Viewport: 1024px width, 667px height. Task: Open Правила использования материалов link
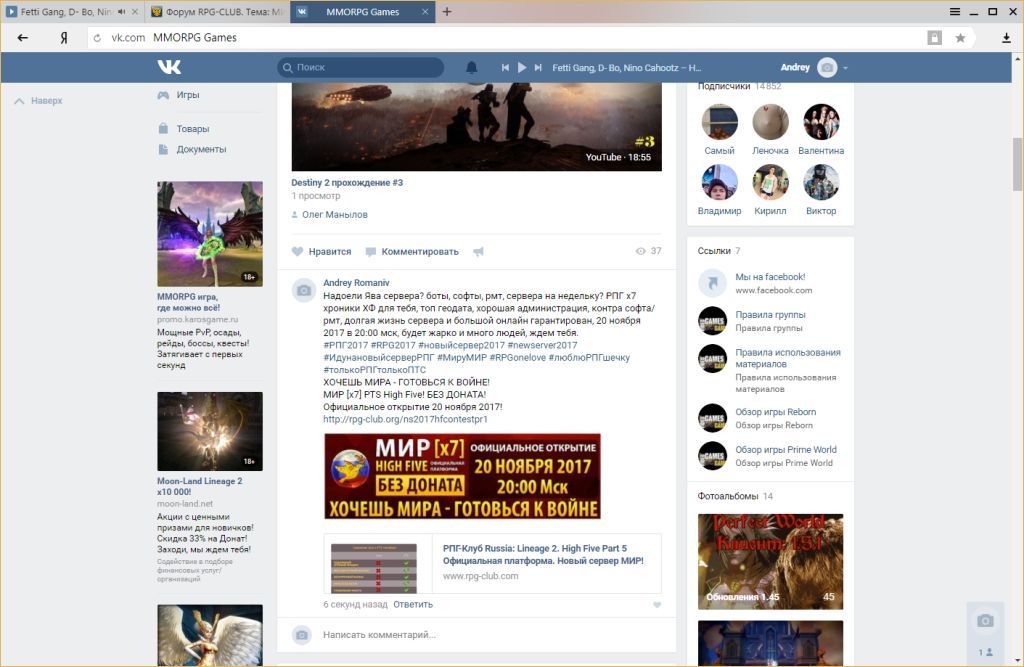coord(788,358)
